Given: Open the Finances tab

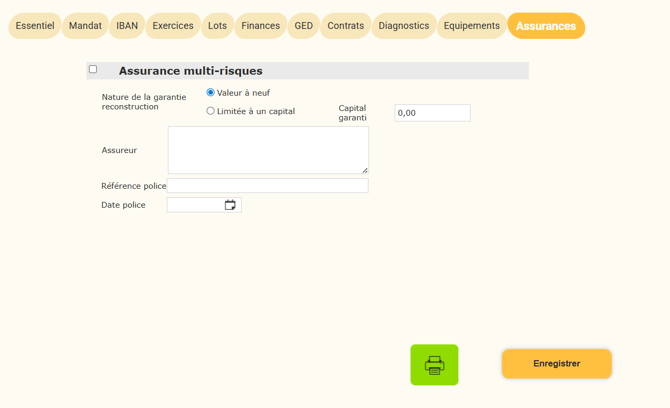Looking at the screenshot, I should (261, 26).
